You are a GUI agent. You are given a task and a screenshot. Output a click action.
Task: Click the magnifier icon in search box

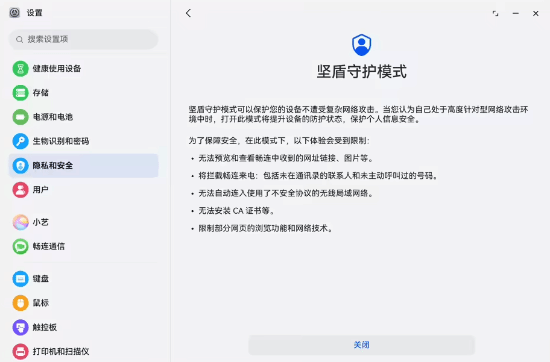[x=20, y=39]
